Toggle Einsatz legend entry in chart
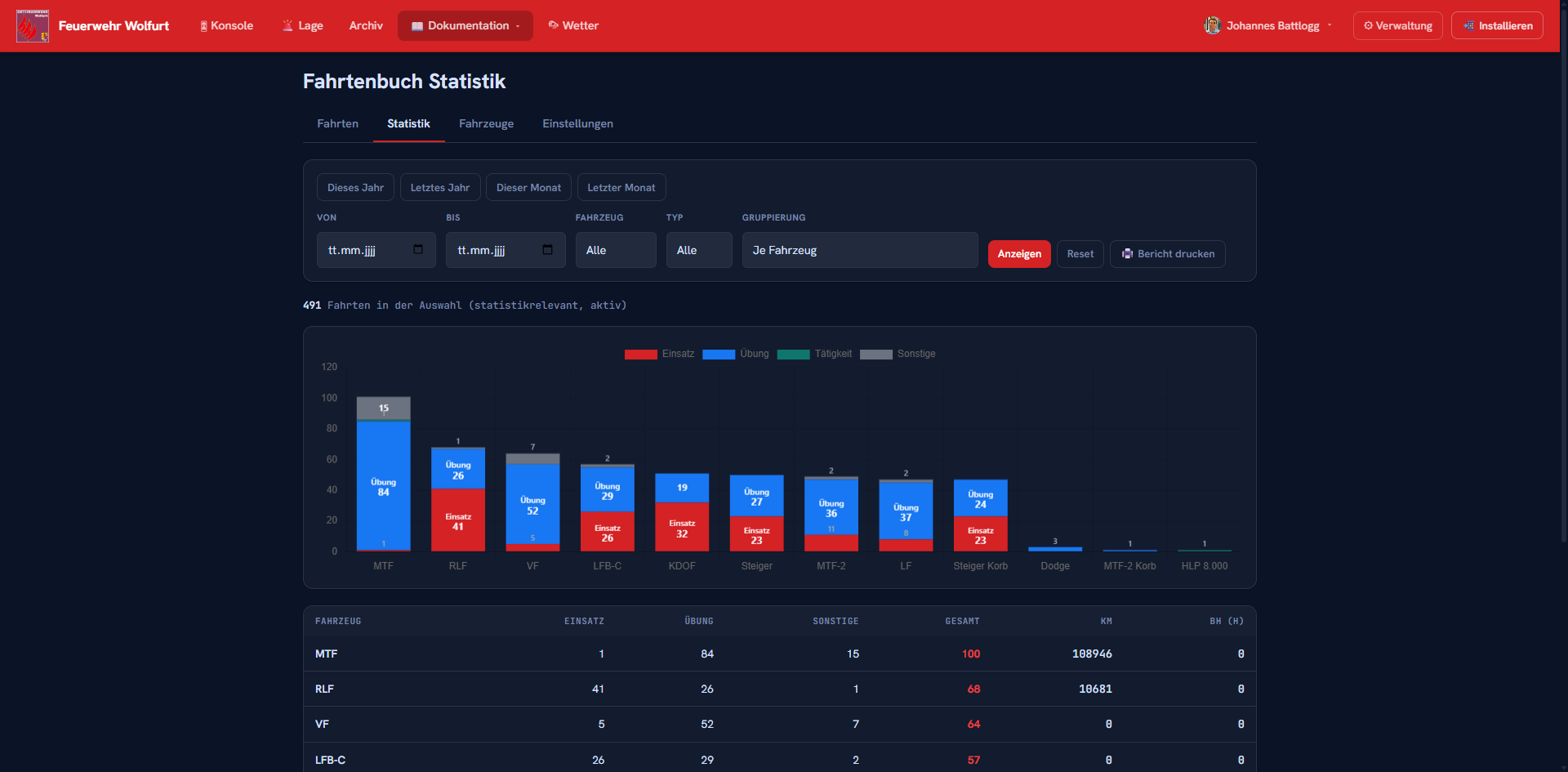The height and width of the screenshot is (772, 1568). click(659, 354)
